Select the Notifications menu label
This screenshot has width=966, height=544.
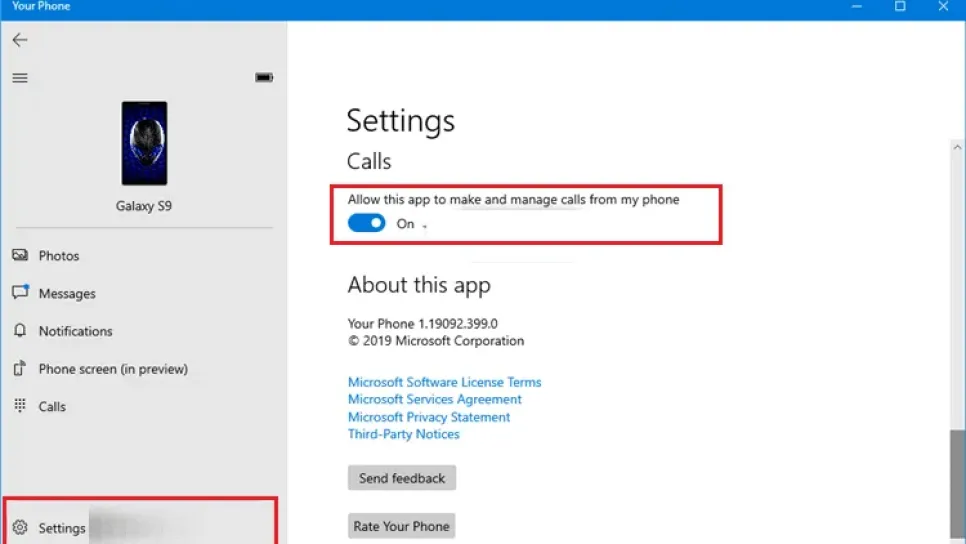76,331
